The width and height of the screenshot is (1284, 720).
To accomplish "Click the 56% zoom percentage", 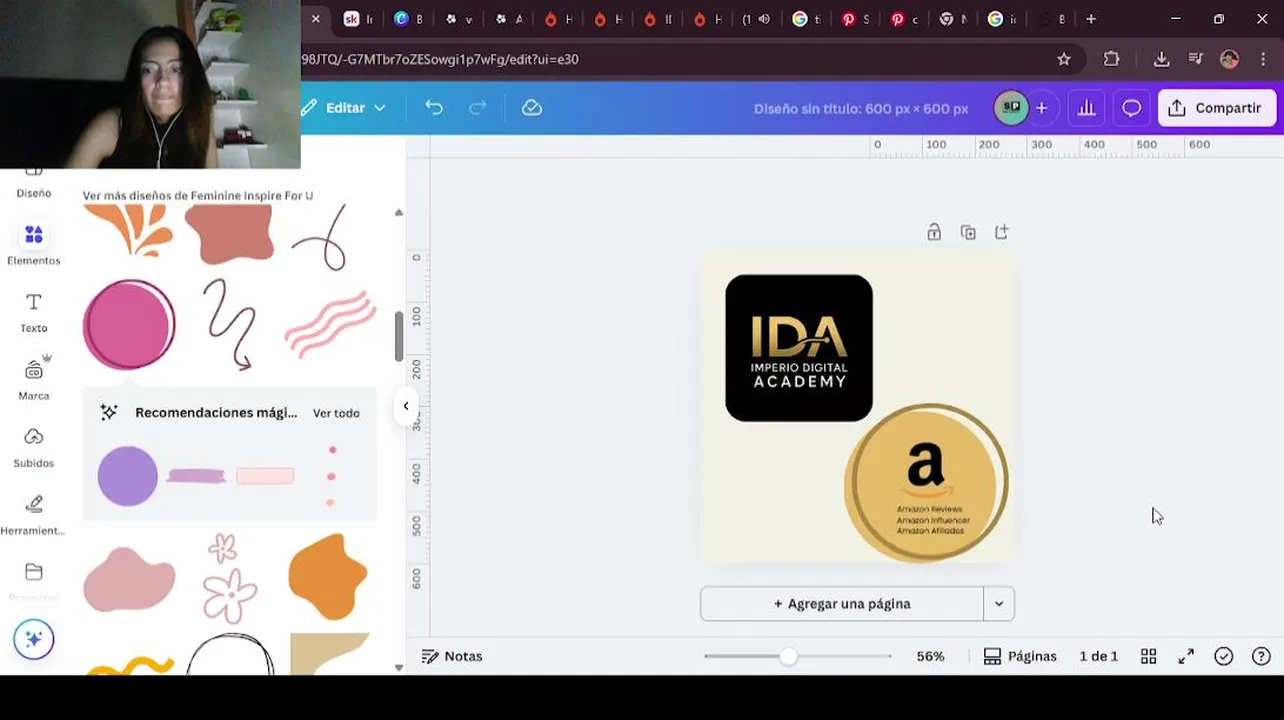I will 930,656.
